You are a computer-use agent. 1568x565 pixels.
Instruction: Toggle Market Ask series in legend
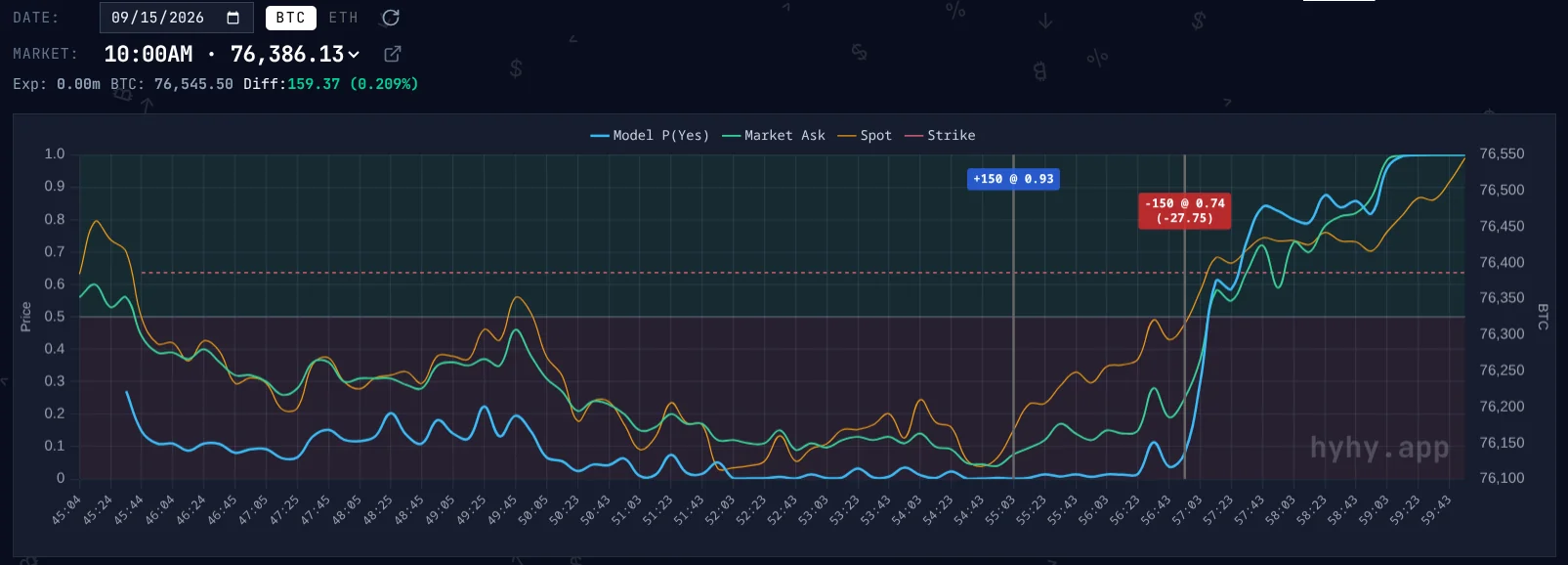pyautogui.click(x=774, y=135)
